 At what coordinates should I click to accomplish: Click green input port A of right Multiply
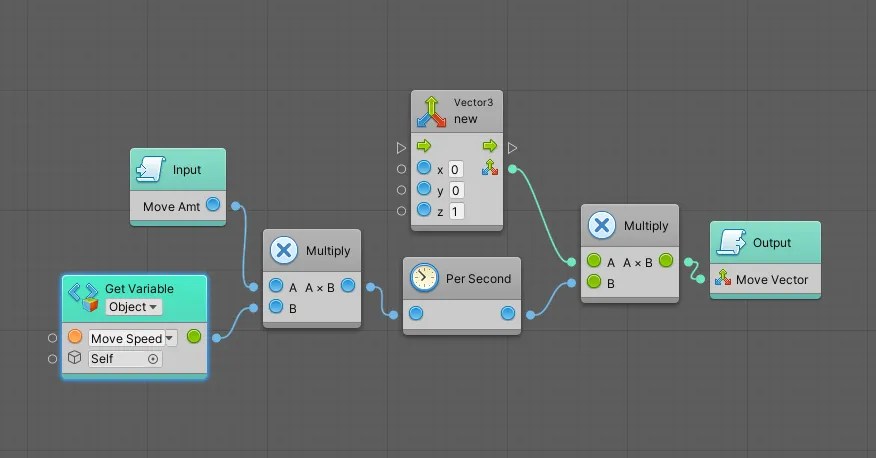click(x=594, y=260)
